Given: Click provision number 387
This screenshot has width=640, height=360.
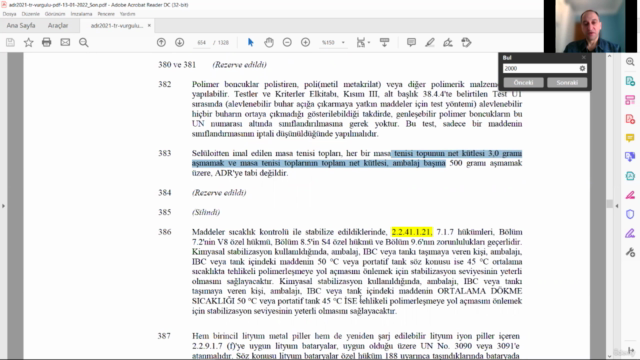Looking at the screenshot, I should pos(164,336).
